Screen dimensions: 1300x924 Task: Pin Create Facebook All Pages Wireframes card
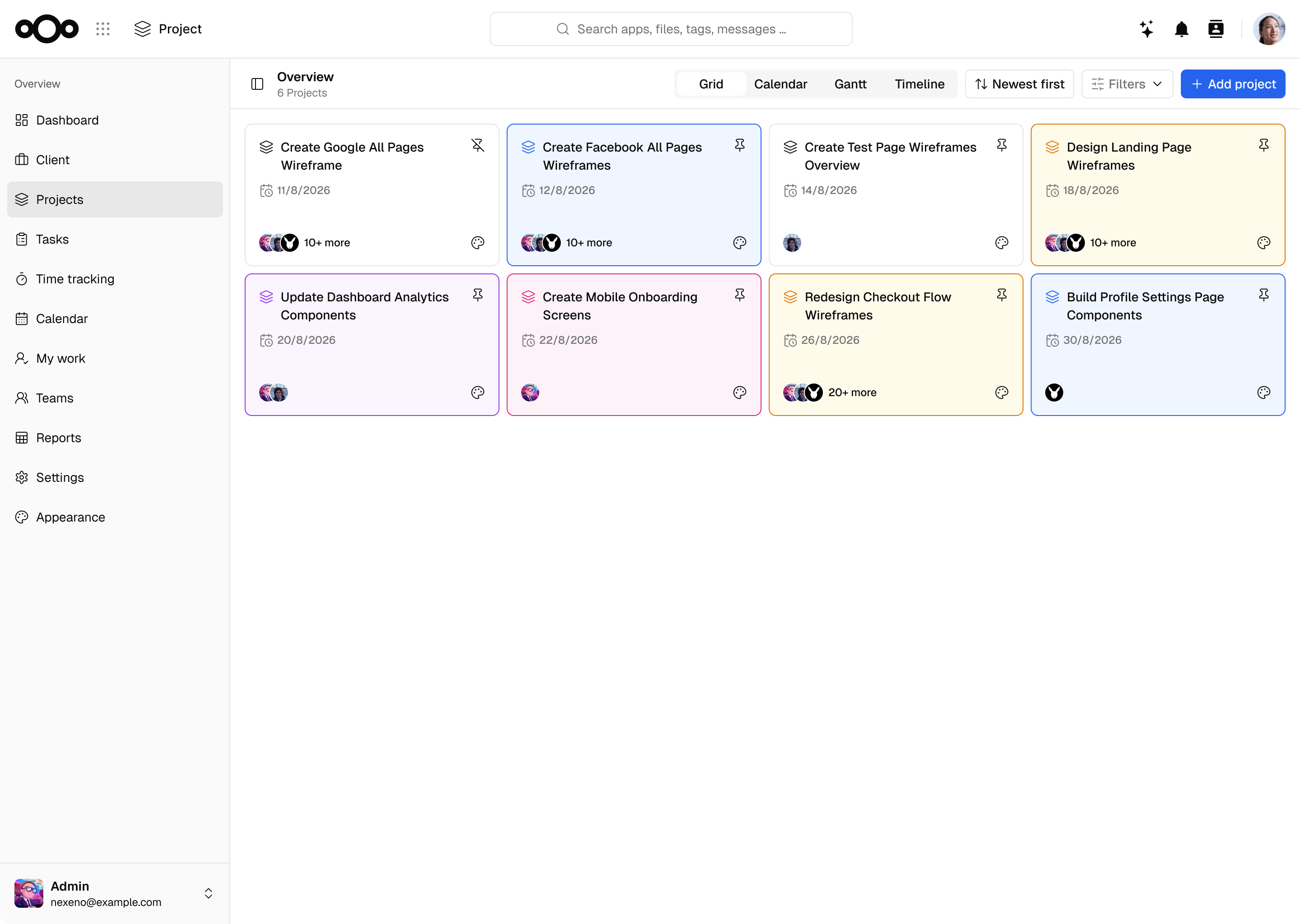click(x=739, y=146)
